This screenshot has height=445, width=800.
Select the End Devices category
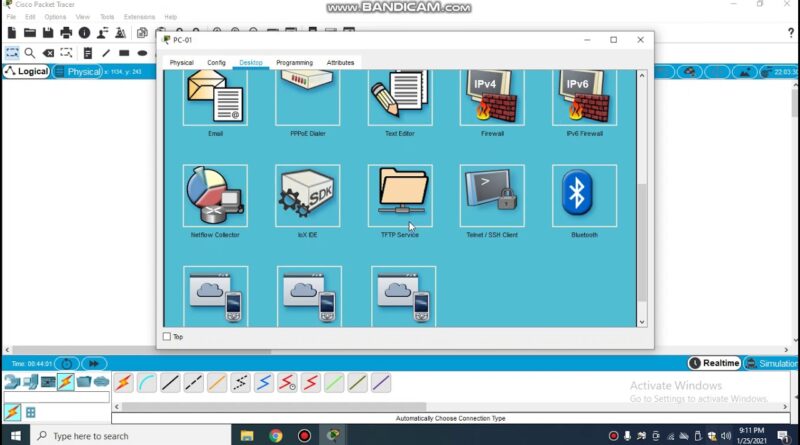click(31, 382)
